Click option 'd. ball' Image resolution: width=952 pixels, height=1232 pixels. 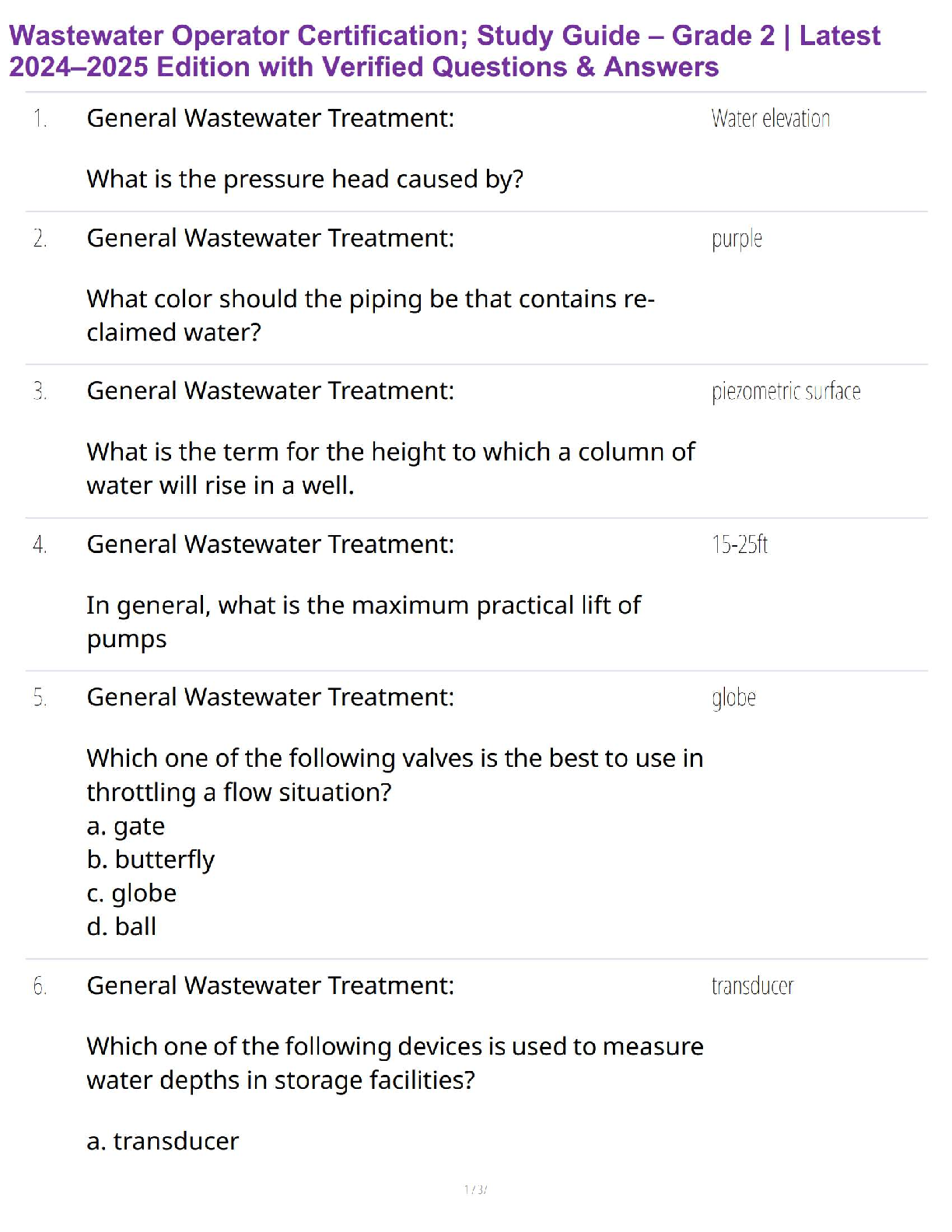121,926
